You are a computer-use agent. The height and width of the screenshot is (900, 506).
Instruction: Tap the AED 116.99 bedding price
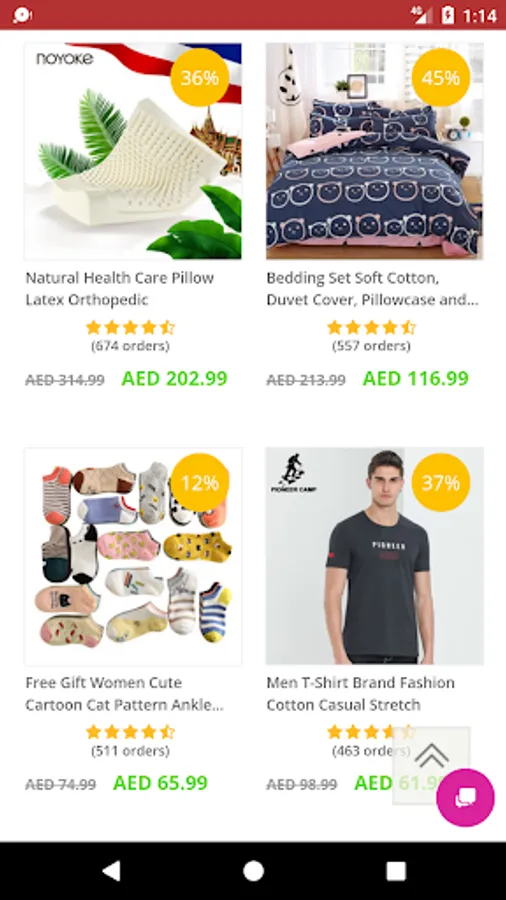point(416,378)
